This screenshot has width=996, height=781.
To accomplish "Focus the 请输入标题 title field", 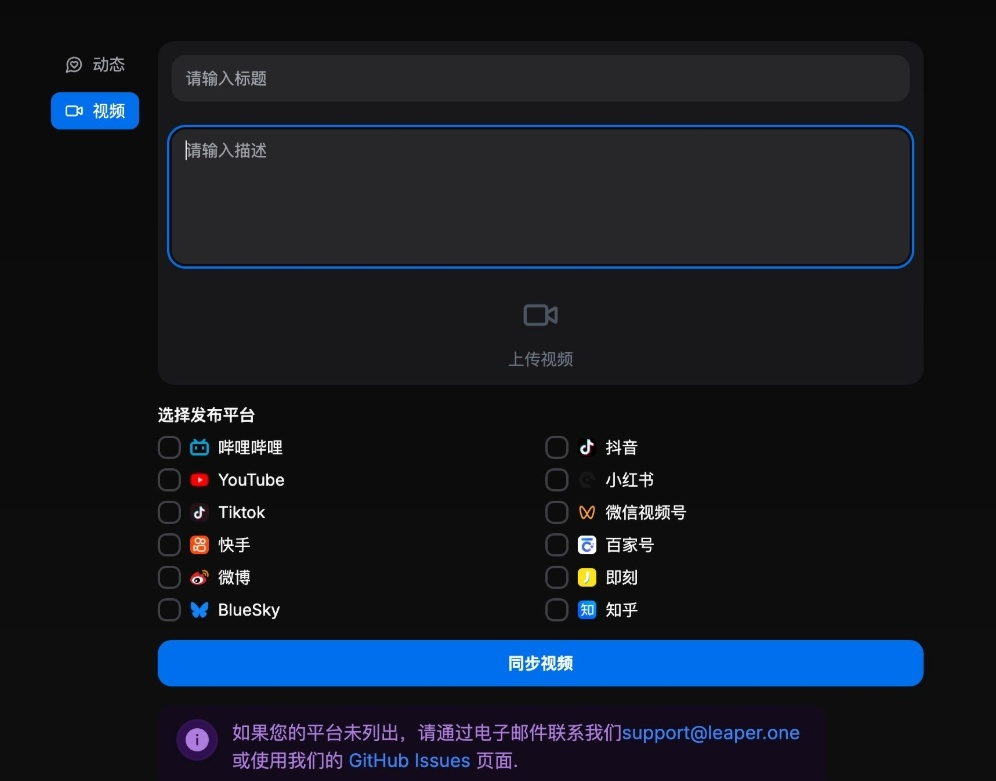I will [x=541, y=79].
